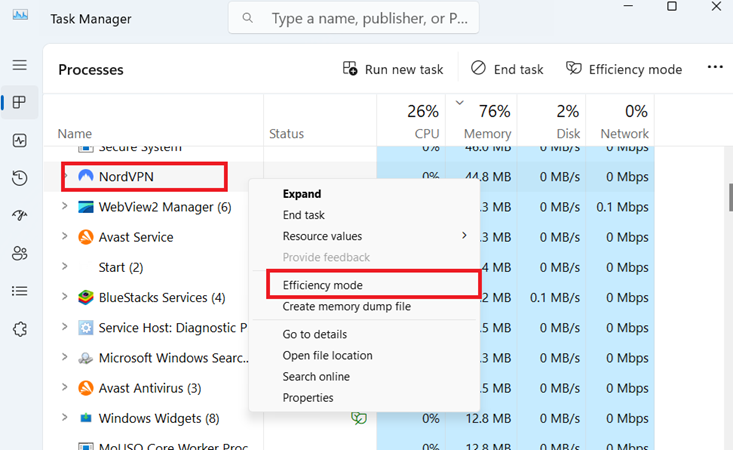
Task: Open the hamburger navigation menu
Action: point(20,65)
